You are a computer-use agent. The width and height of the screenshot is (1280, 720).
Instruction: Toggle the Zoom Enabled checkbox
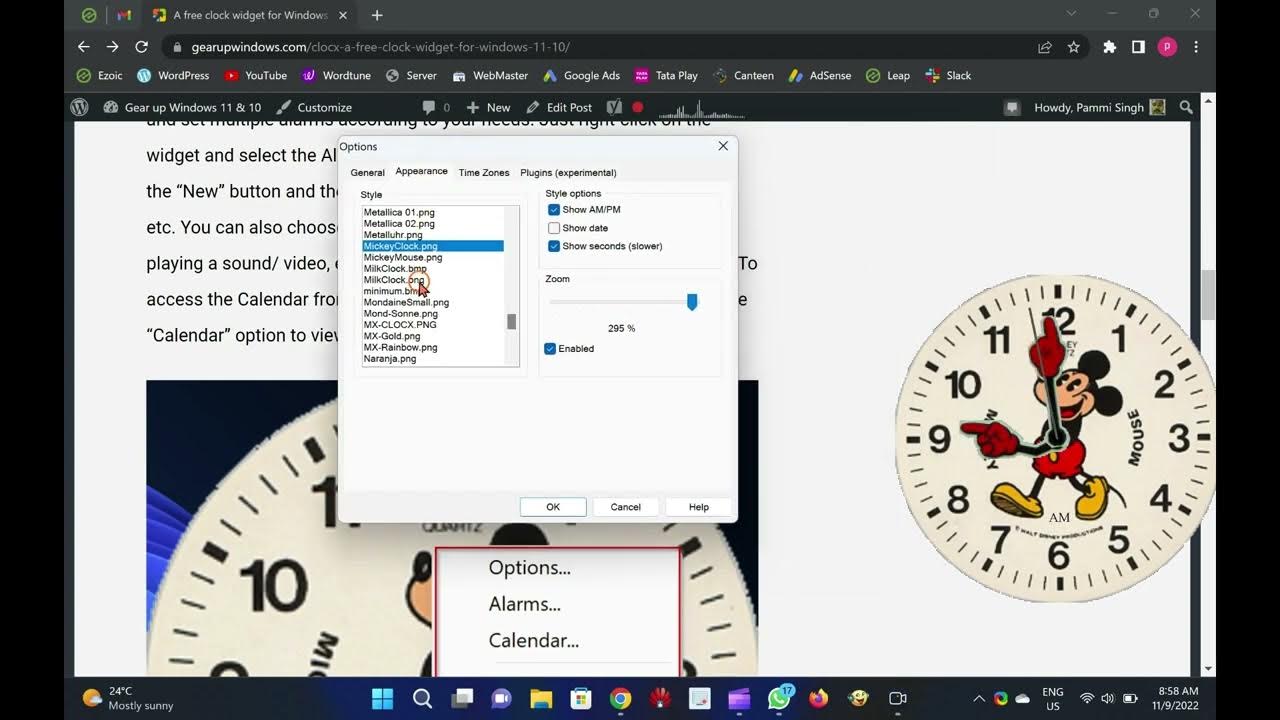pos(550,349)
